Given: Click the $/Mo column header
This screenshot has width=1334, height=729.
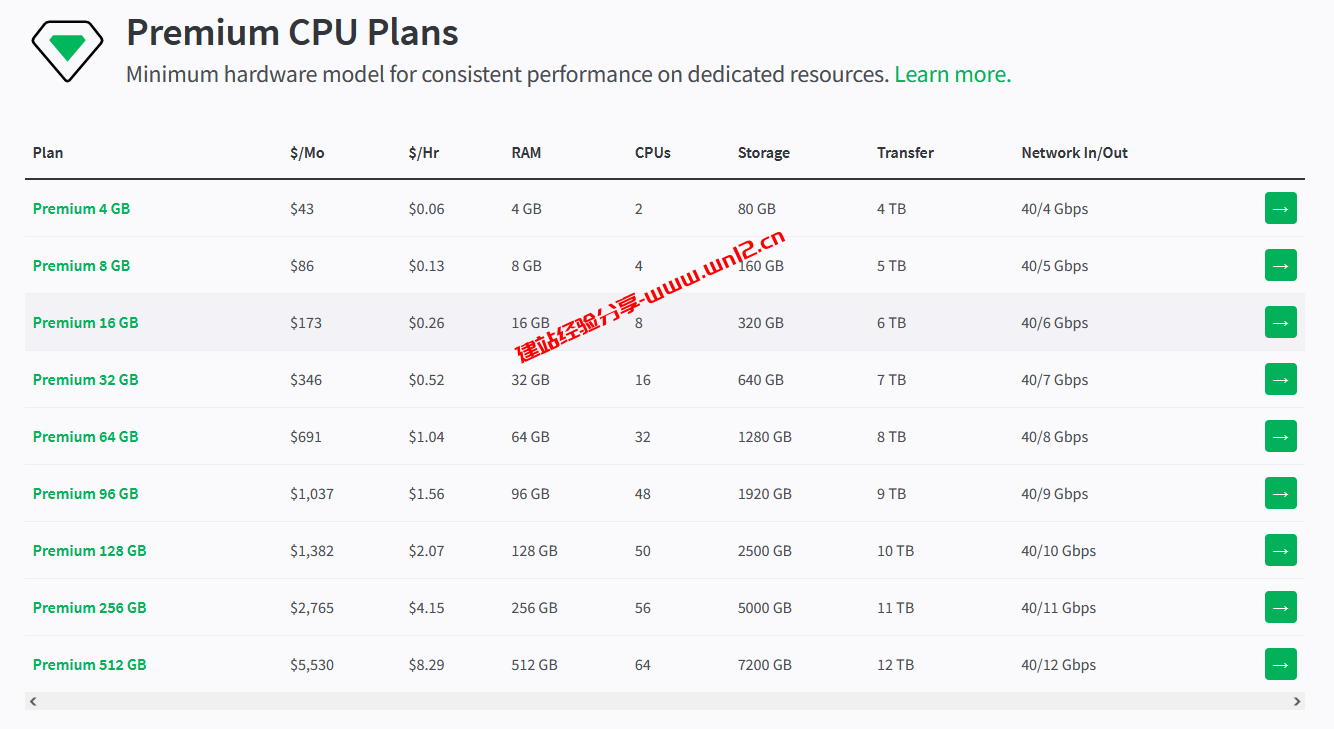Looking at the screenshot, I should [x=307, y=153].
